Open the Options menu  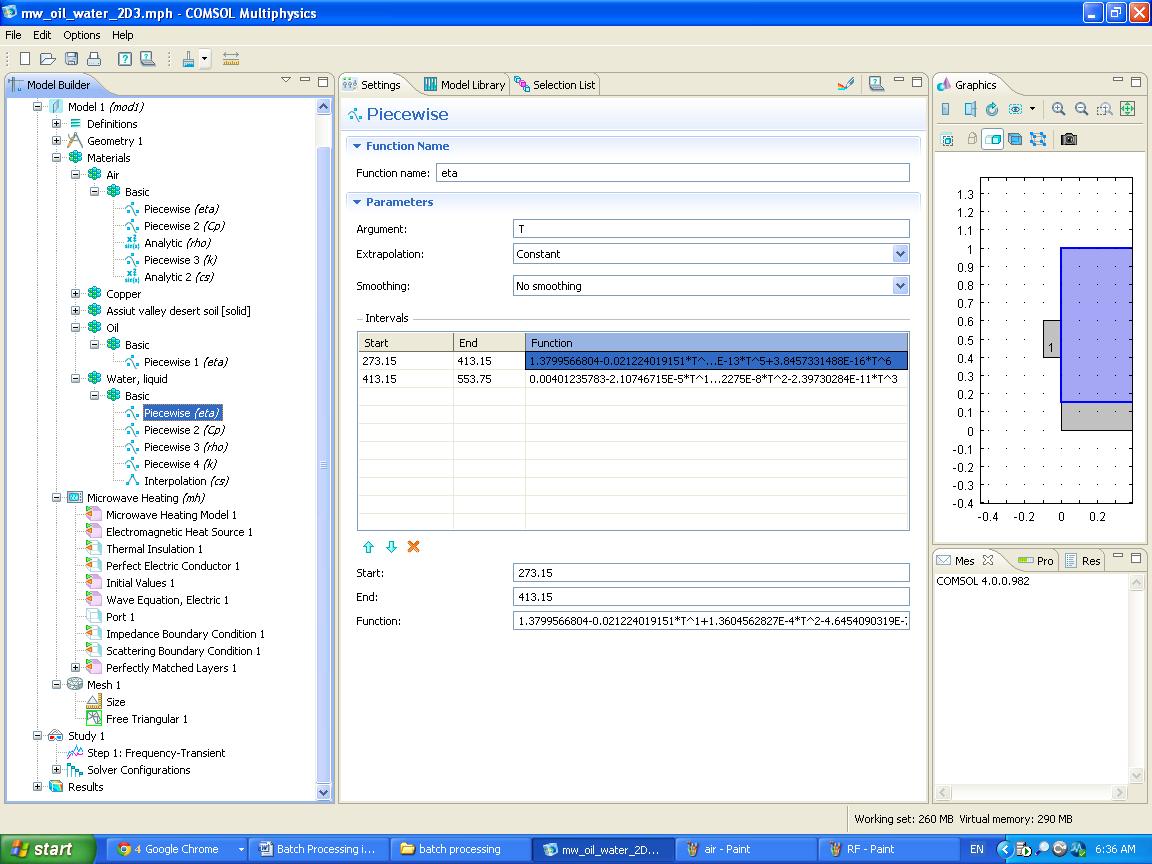[82, 35]
